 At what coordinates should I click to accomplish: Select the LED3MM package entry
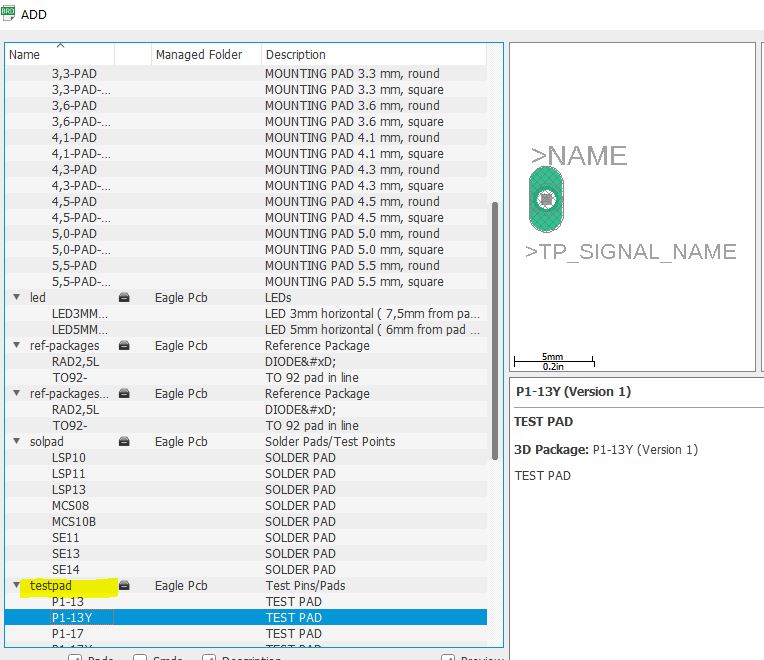pyautogui.click(x=79, y=314)
